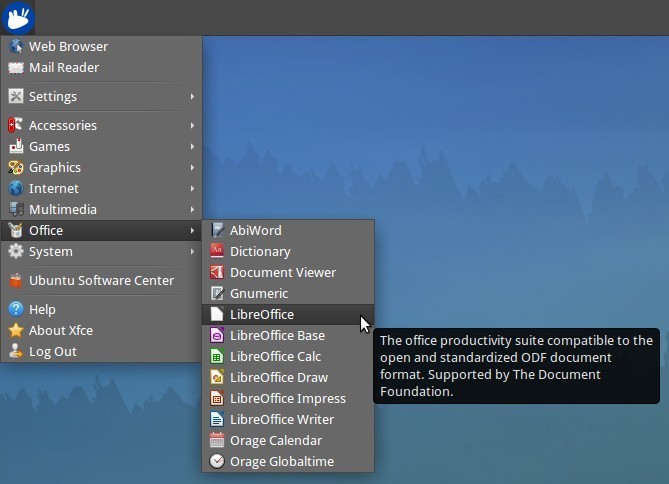
Task: Click the LibreOffice Writer blue icon
Action: (x=217, y=420)
